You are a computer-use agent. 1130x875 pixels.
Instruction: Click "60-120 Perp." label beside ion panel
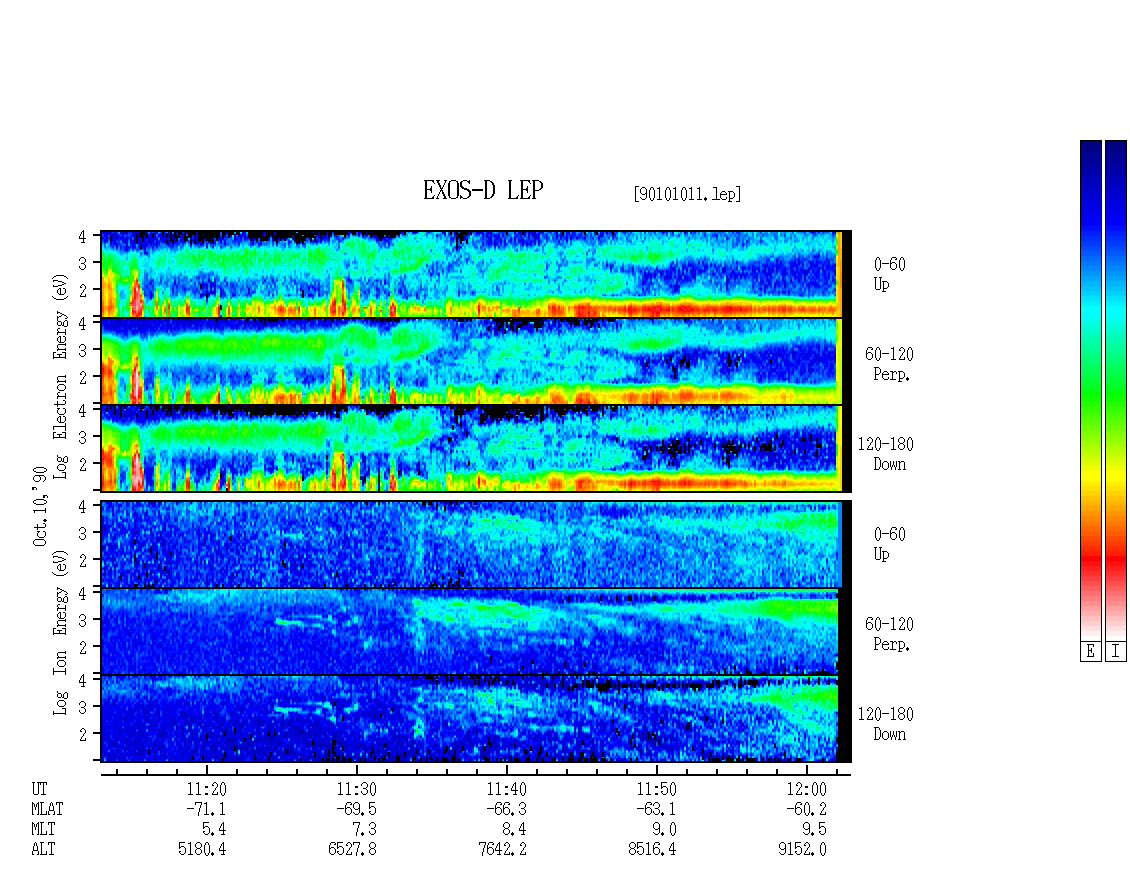click(x=889, y=634)
